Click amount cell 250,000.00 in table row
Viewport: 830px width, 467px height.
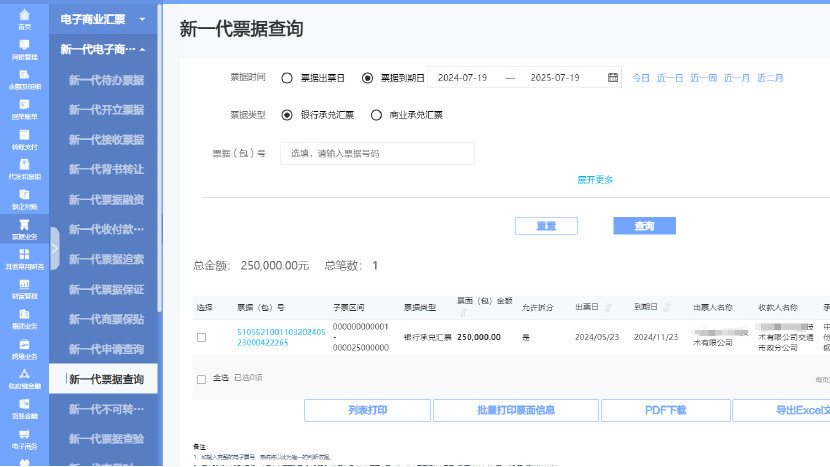479,337
